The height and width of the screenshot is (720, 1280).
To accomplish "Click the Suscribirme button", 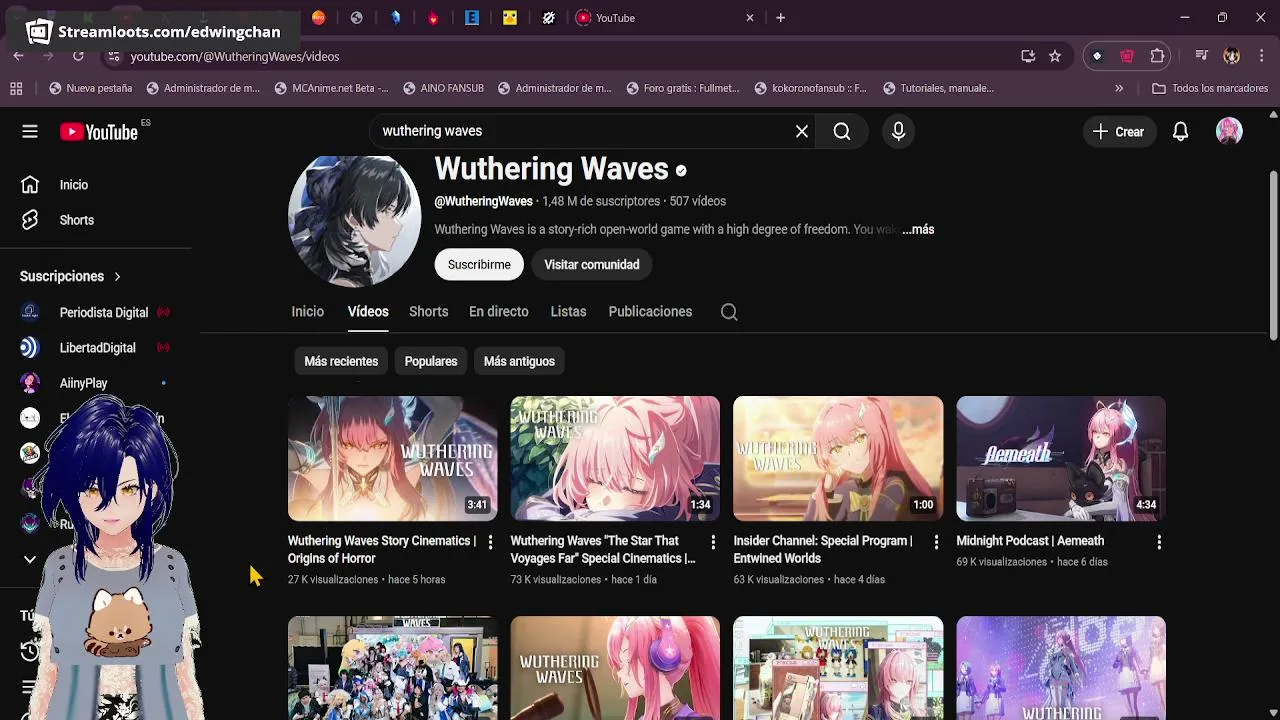I will pos(479,264).
